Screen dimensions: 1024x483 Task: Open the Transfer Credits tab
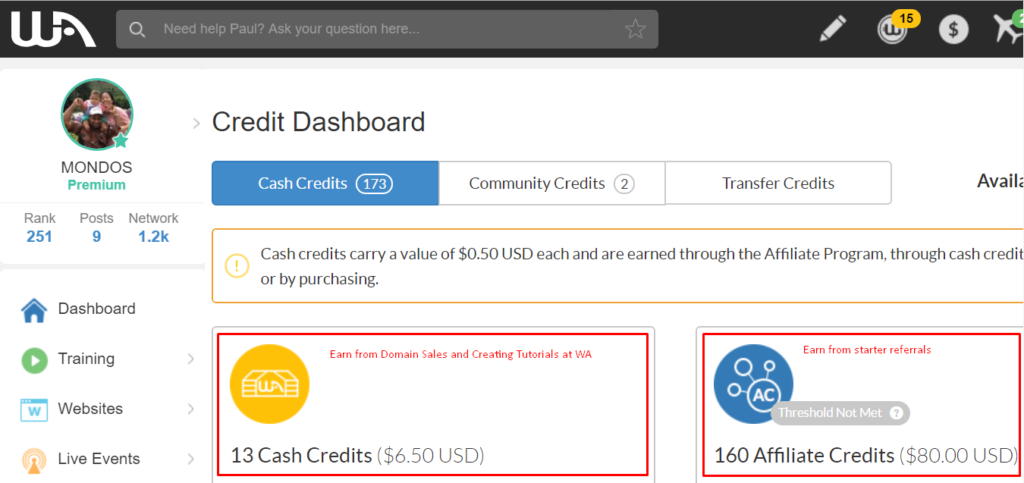[x=778, y=183]
